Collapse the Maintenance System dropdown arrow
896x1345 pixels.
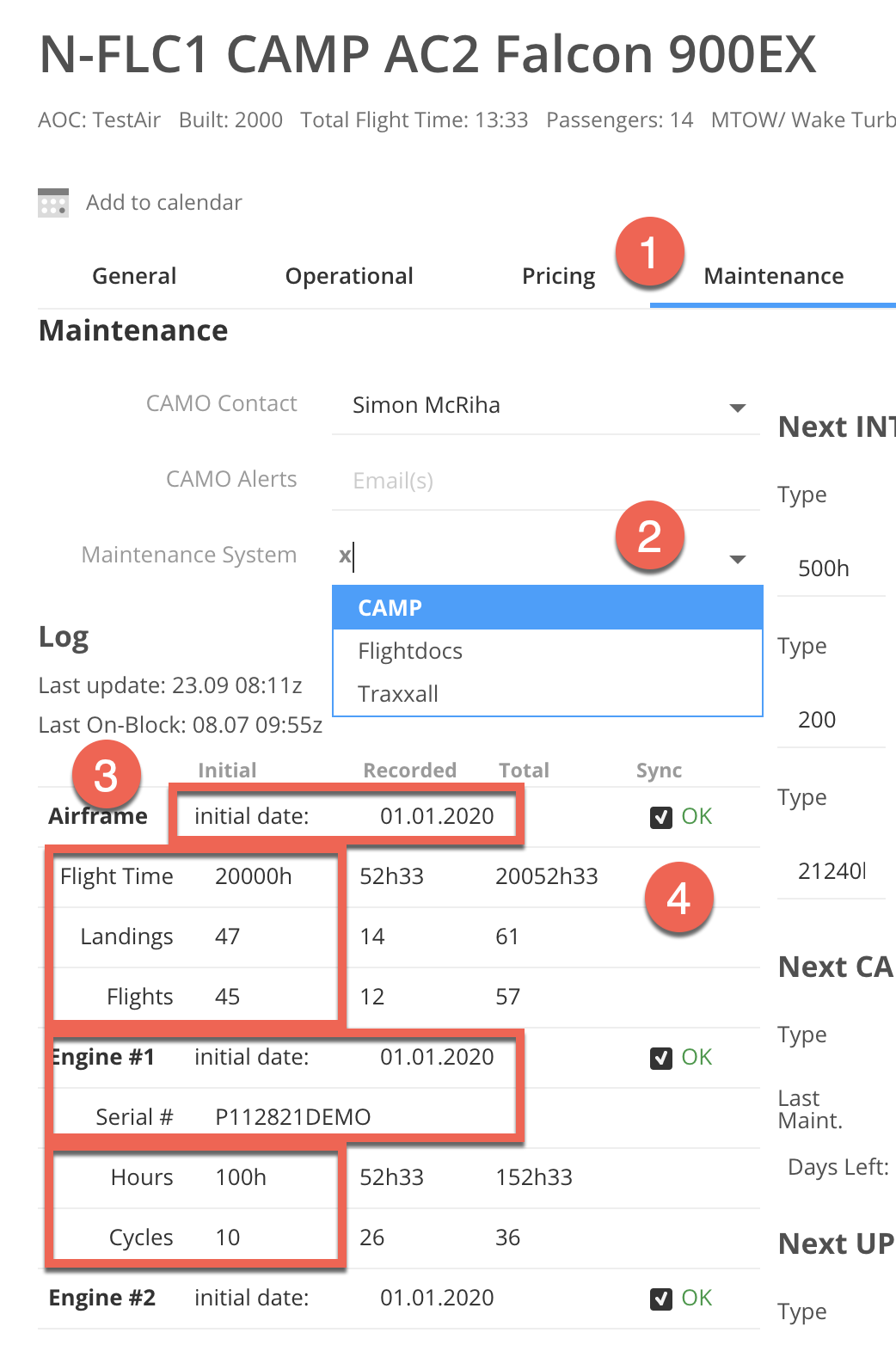[737, 559]
